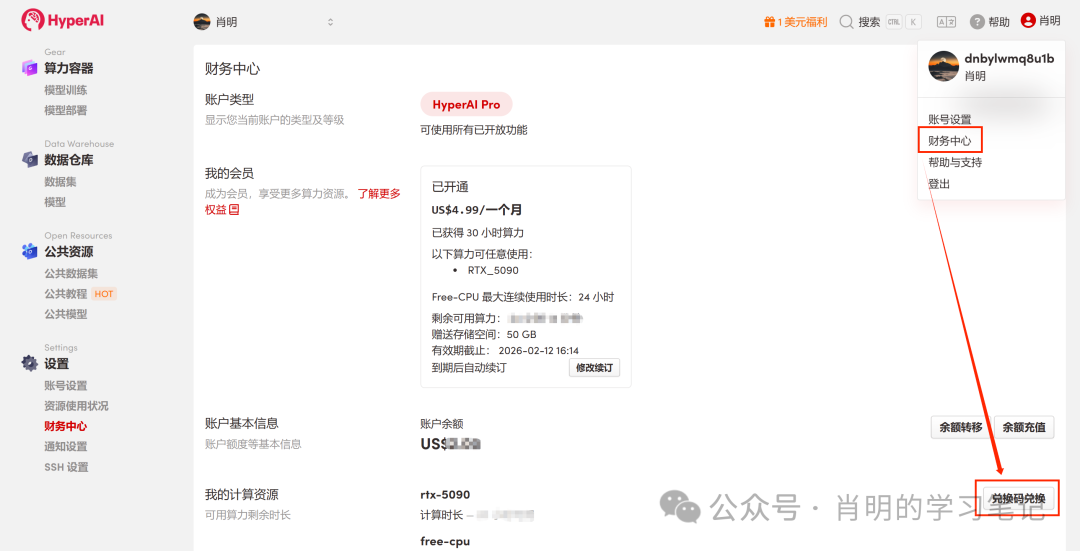
Task: Click the 余额充值 button
Action: click(x=1023, y=427)
